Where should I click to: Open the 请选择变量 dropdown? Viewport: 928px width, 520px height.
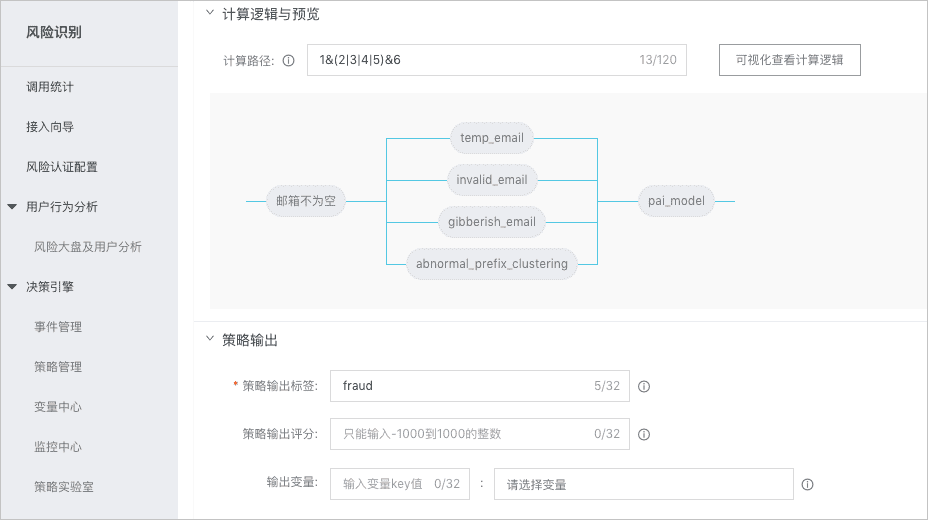[643, 484]
